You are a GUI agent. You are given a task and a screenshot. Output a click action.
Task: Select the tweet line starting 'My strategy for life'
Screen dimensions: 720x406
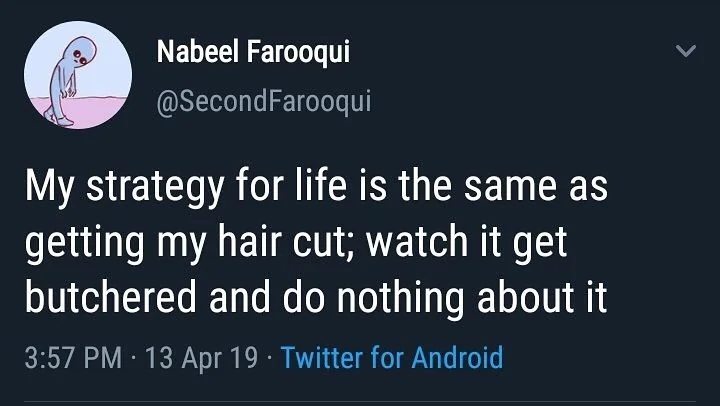[x=316, y=186]
